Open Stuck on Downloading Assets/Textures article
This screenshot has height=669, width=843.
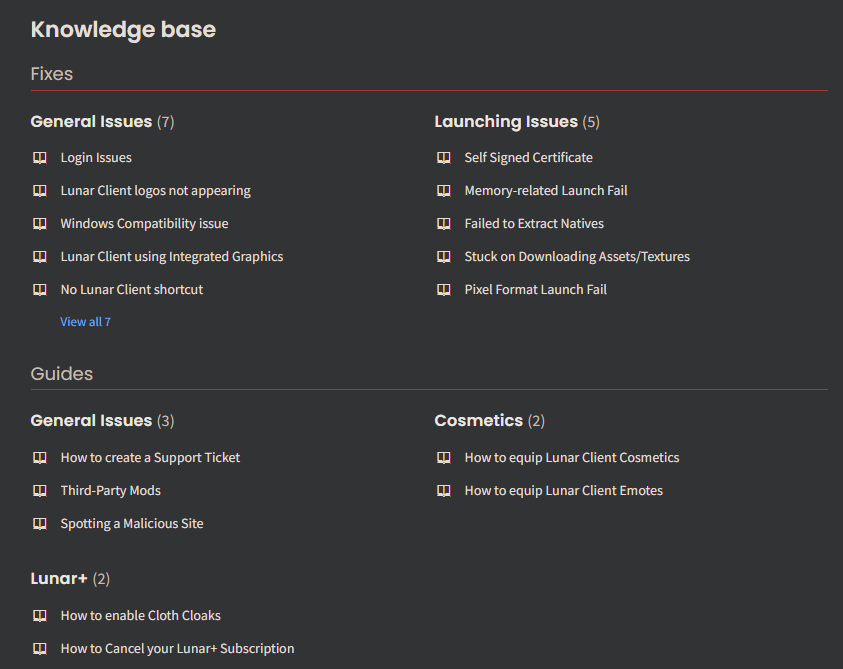pyautogui.click(x=577, y=257)
